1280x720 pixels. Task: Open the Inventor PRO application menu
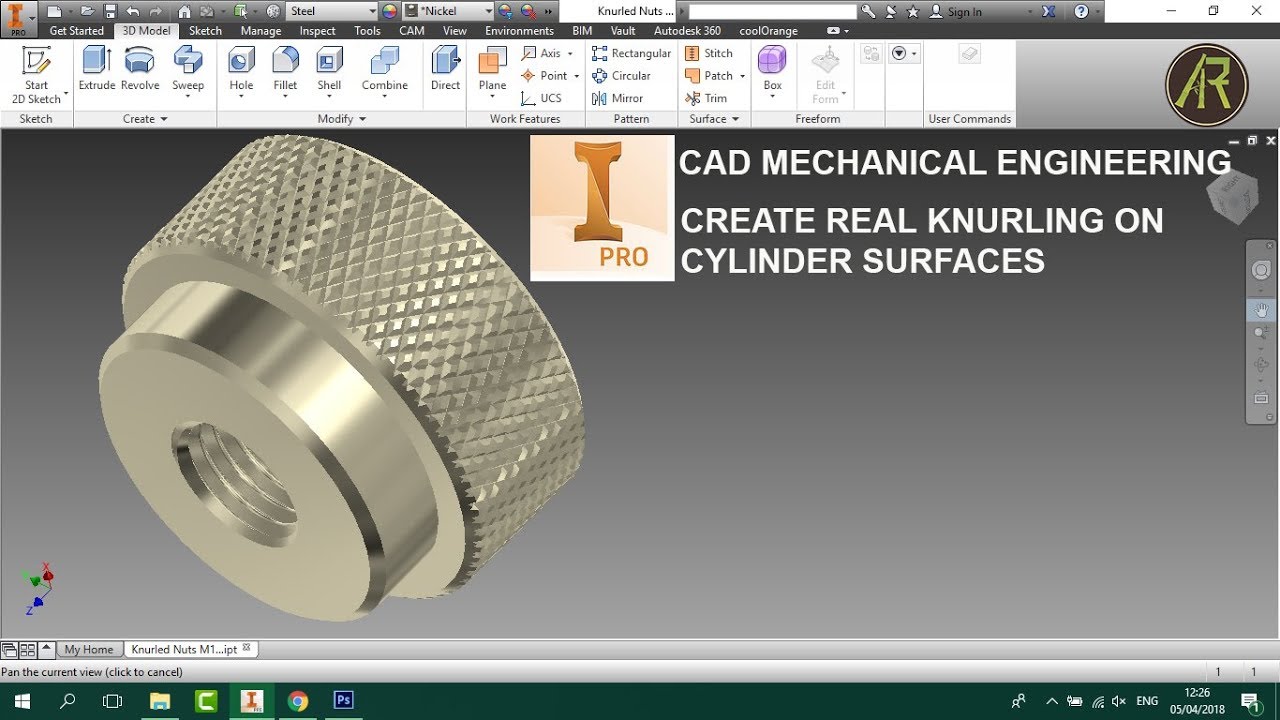17,17
